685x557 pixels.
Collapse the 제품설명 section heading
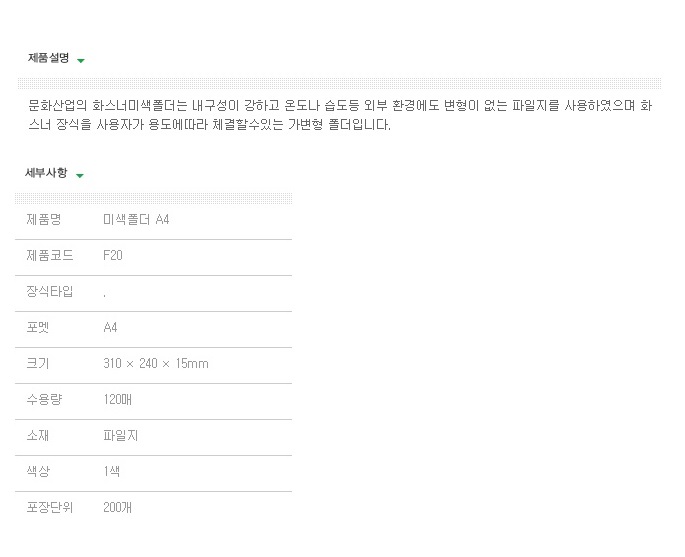tap(48, 58)
